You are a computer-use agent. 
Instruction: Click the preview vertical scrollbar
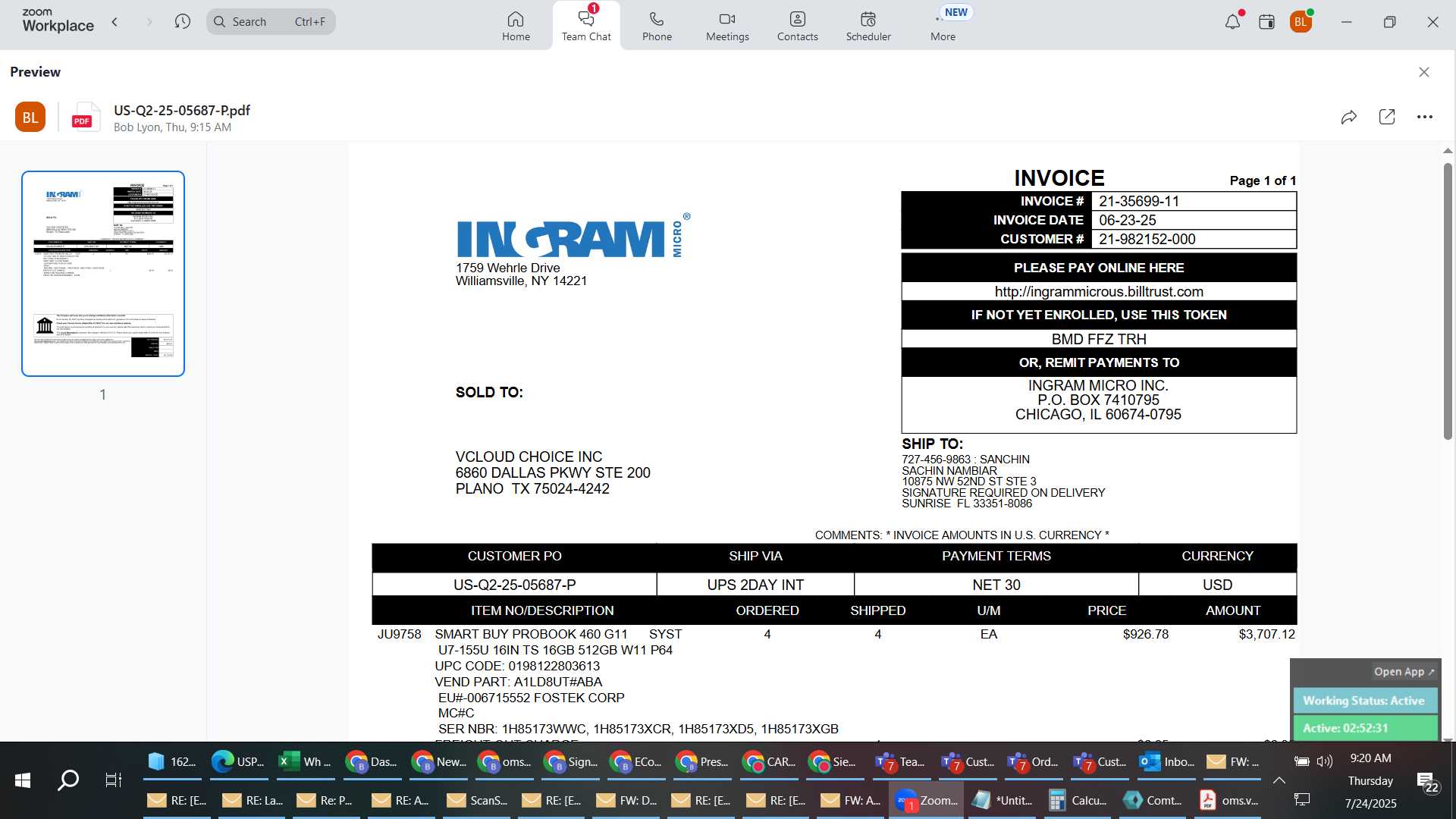tap(1448, 302)
